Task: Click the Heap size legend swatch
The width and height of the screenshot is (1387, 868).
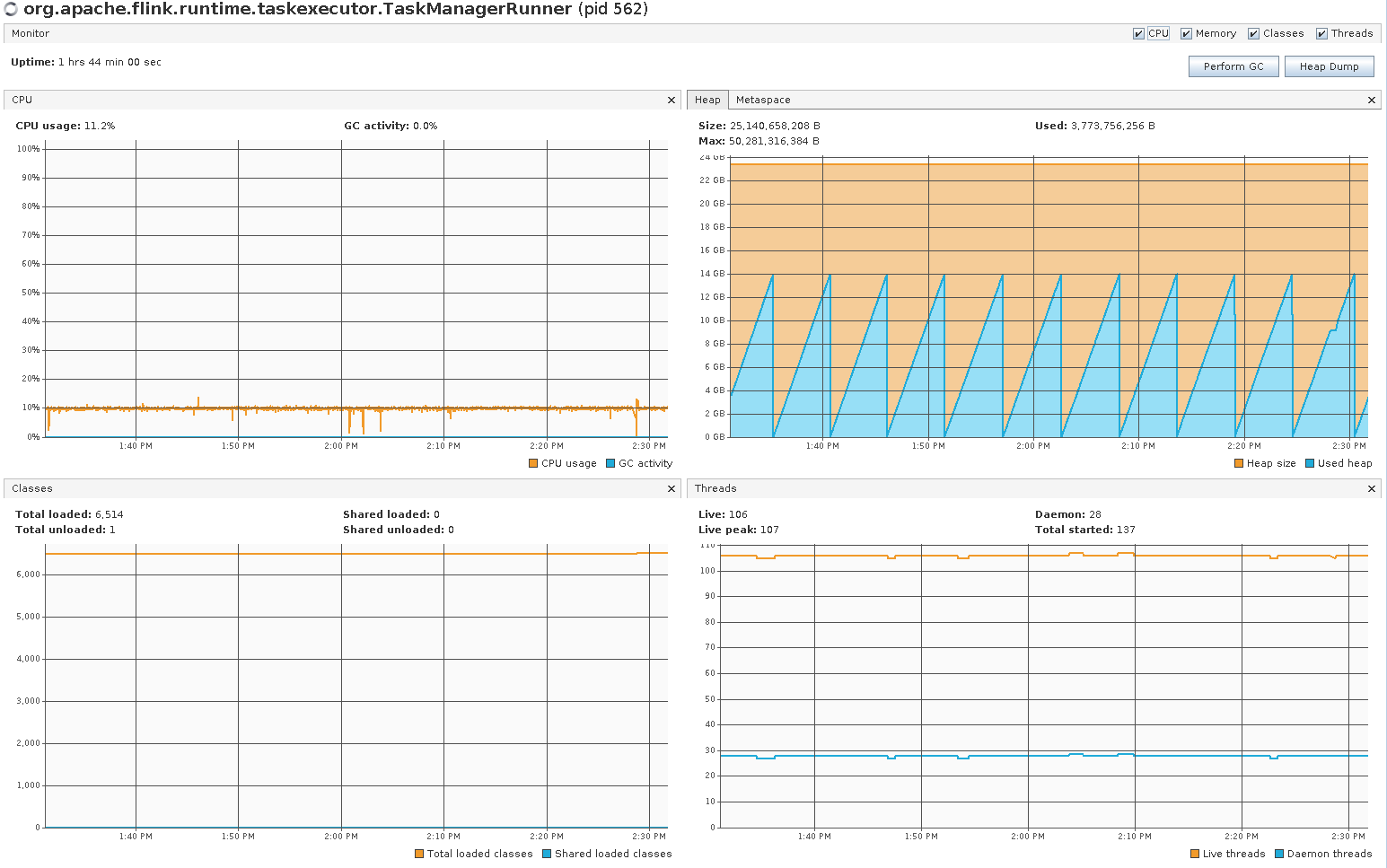Action: [1239, 464]
